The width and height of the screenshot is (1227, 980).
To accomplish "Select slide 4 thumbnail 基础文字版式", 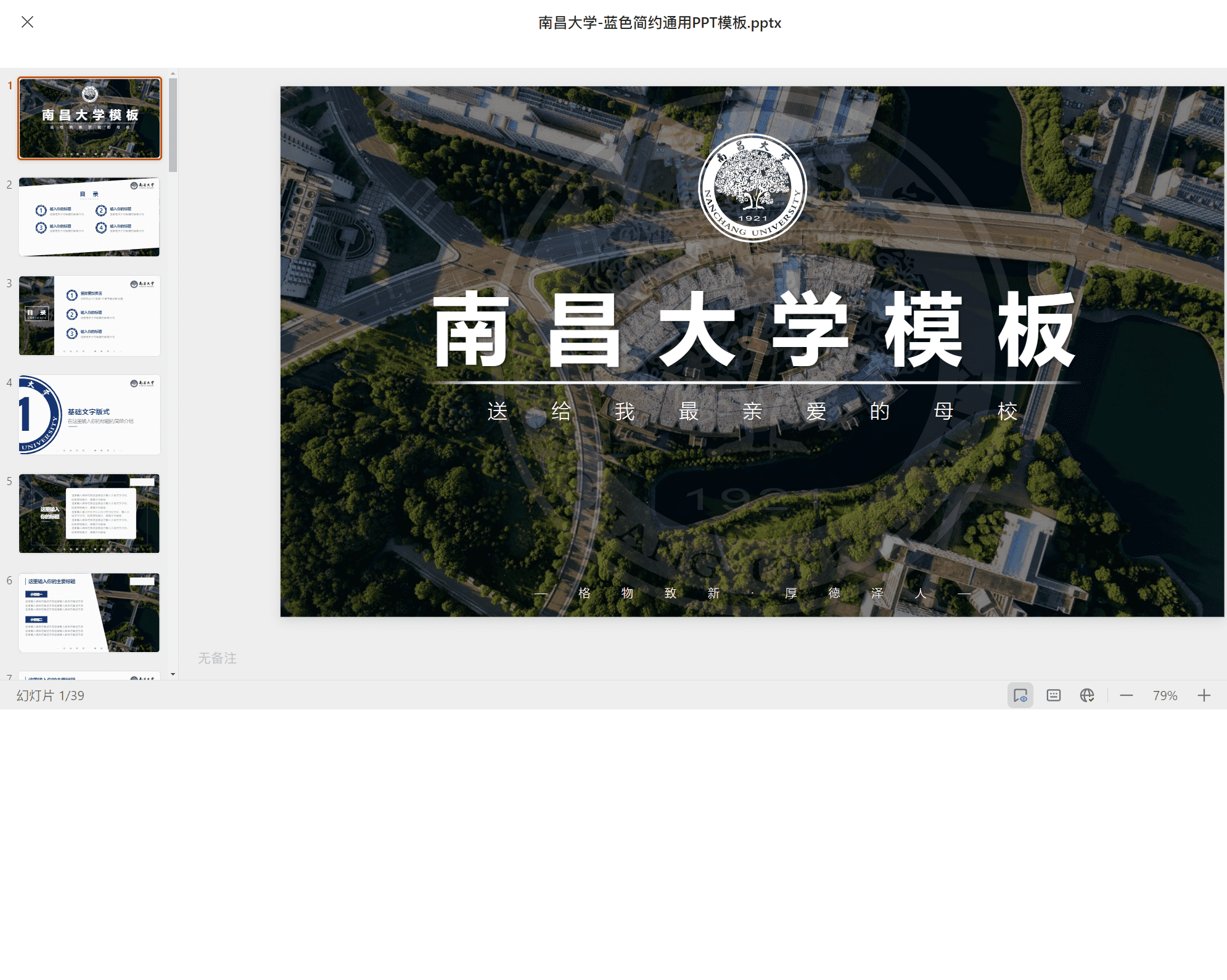I will point(89,415).
